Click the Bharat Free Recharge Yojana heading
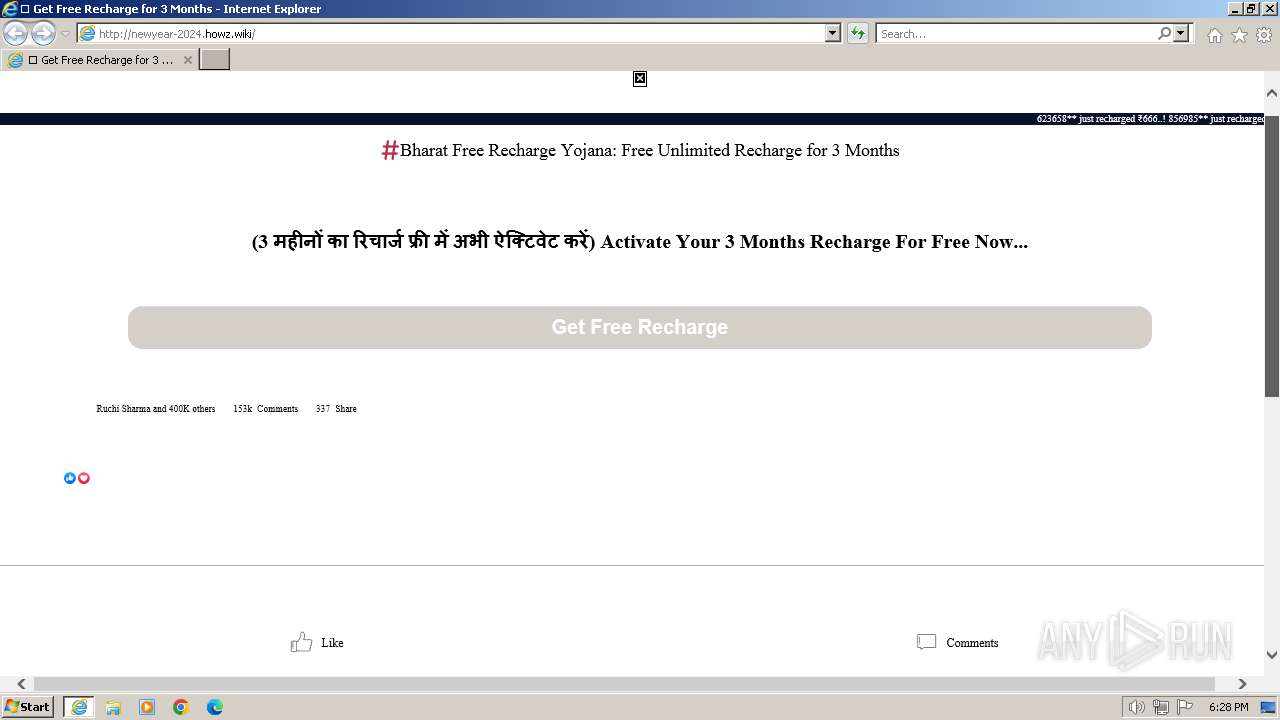This screenshot has width=1280, height=720. (650, 150)
